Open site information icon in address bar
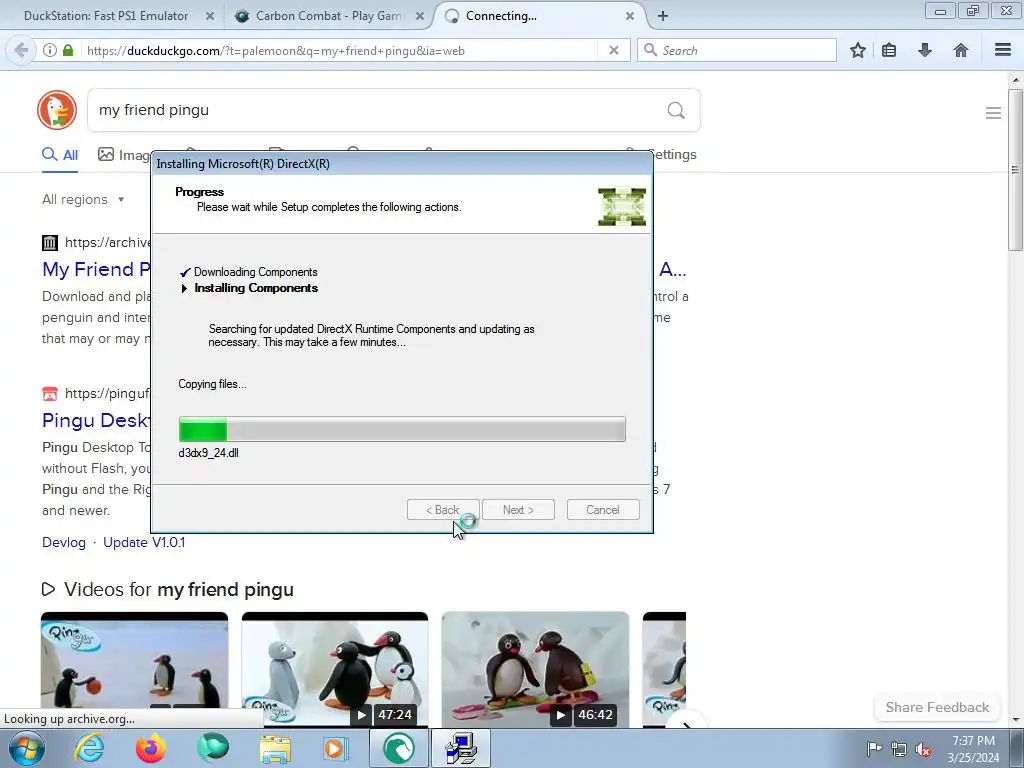Screen dimensions: 1024x768 coord(50,50)
